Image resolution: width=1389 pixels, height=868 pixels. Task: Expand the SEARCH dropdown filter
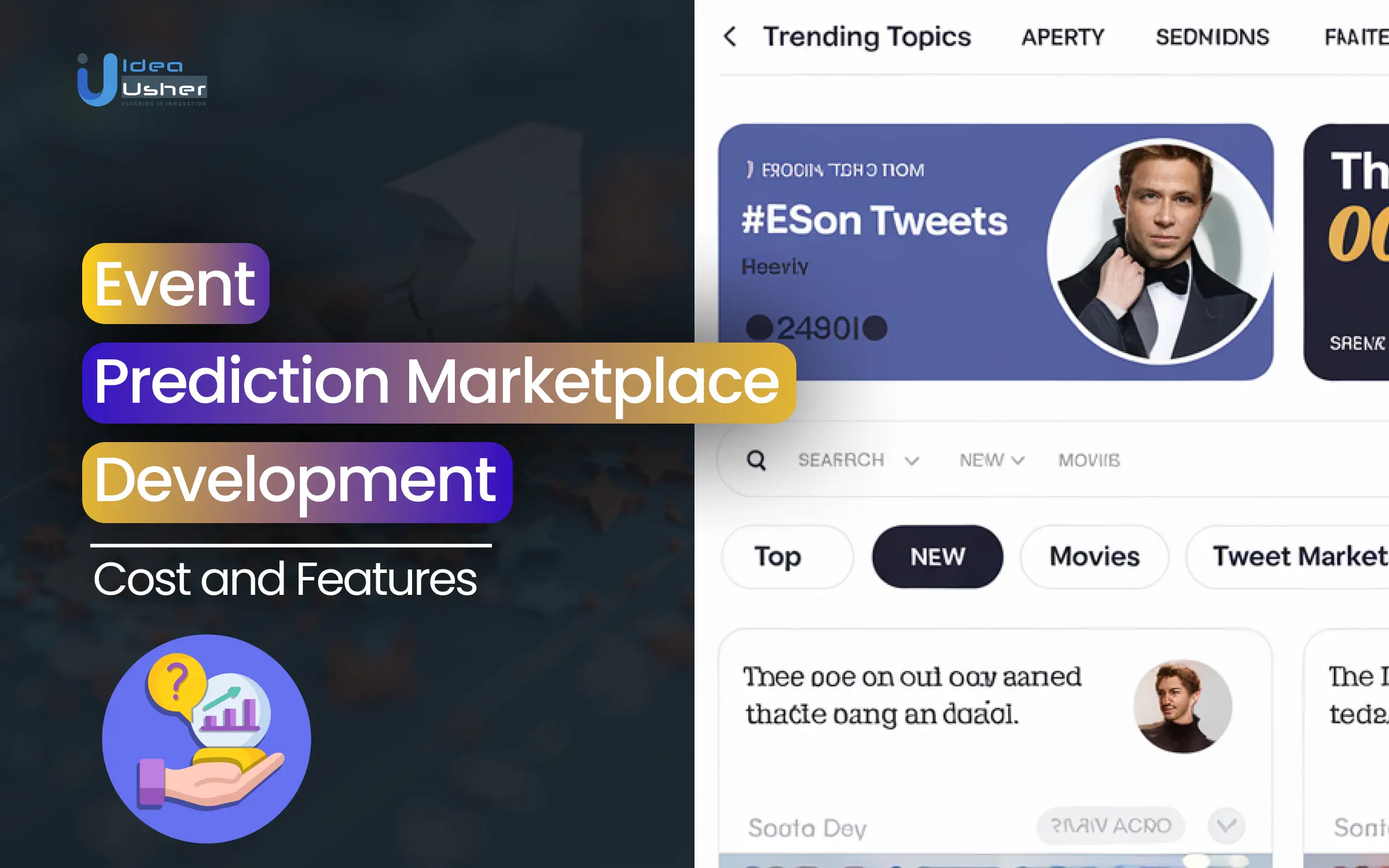(909, 460)
